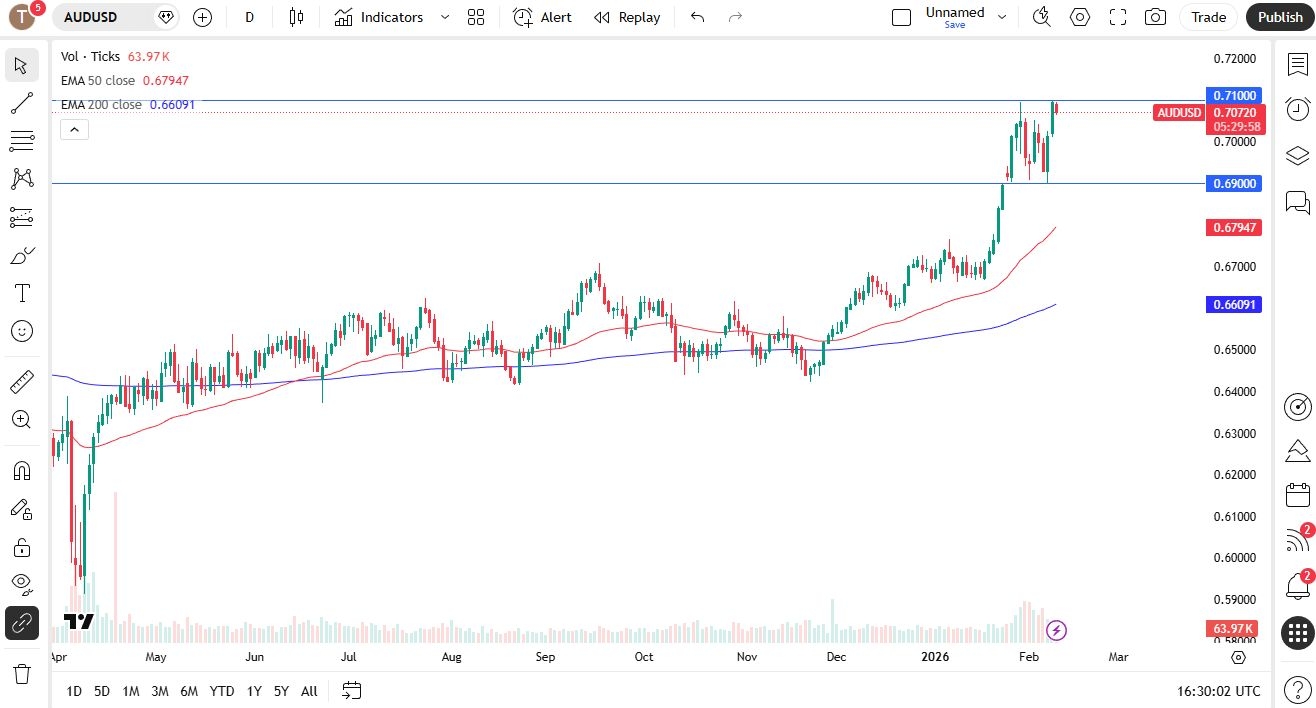Collapse the chart legend arrow

pyautogui.click(x=74, y=129)
